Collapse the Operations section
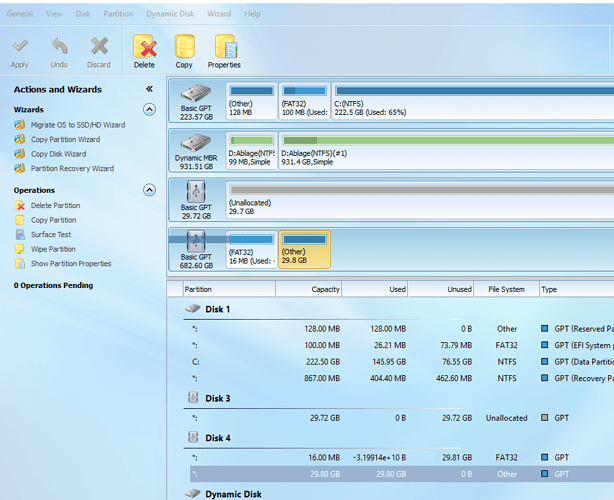Screen dimensions: 614x500 (x=149, y=190)
